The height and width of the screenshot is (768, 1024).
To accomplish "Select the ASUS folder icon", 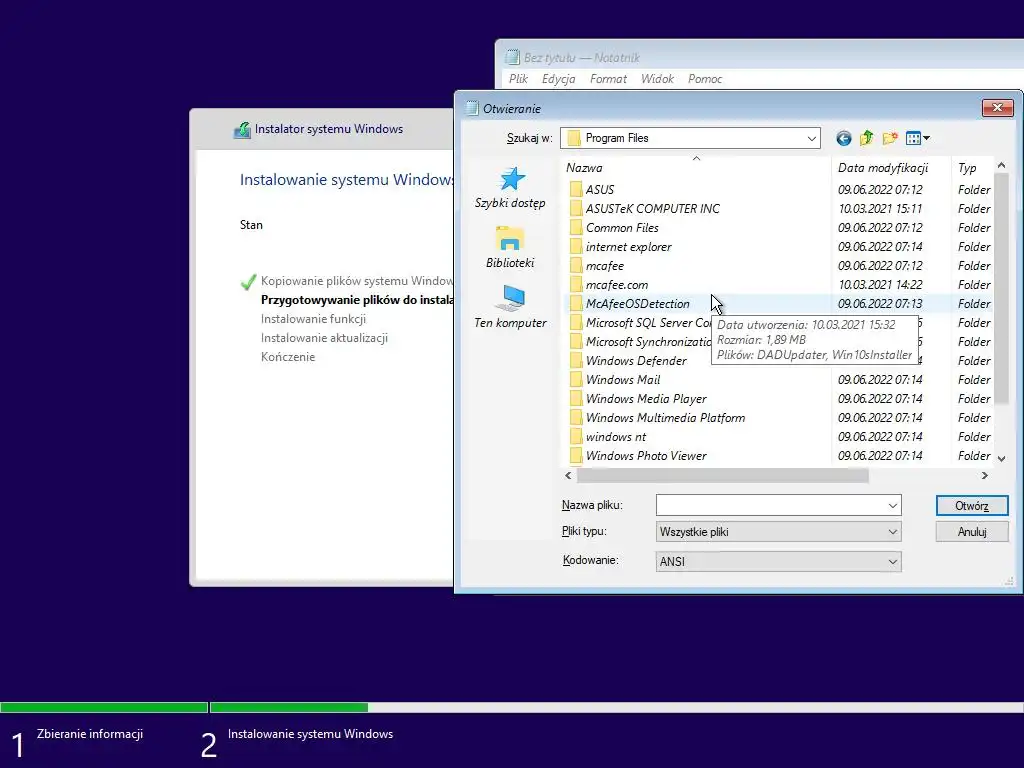I will coord(575,189).
